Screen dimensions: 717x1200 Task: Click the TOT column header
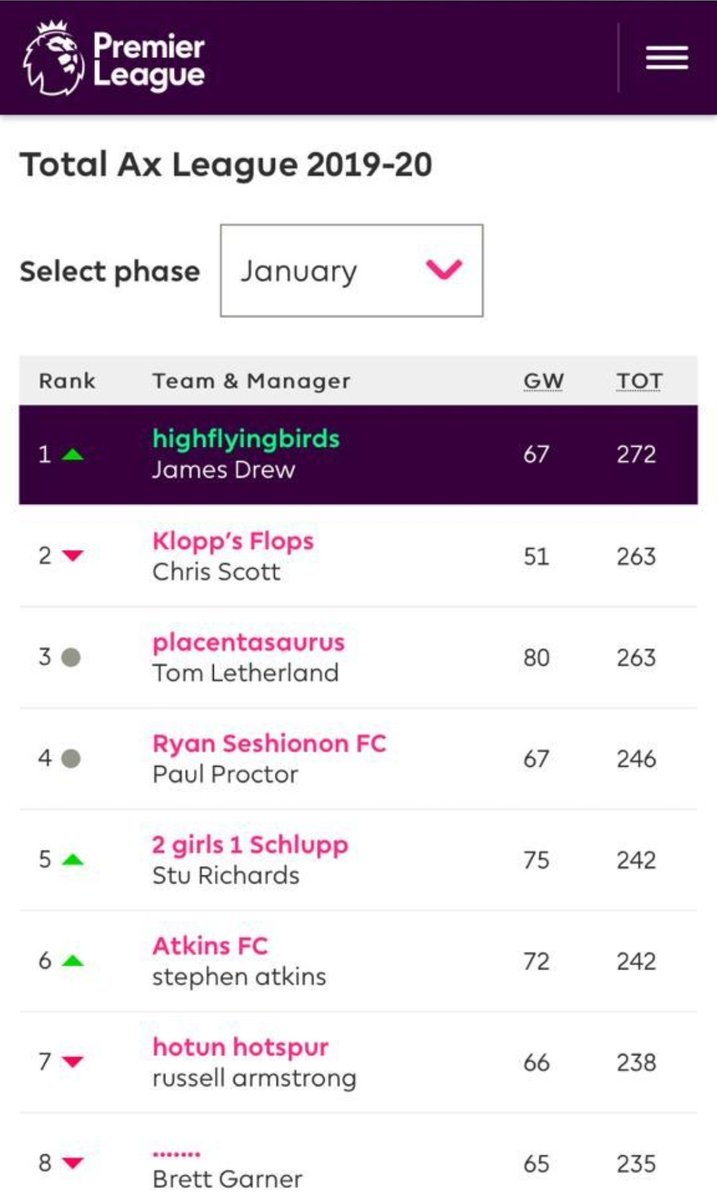pyautogui.click(x=639, y=381)
